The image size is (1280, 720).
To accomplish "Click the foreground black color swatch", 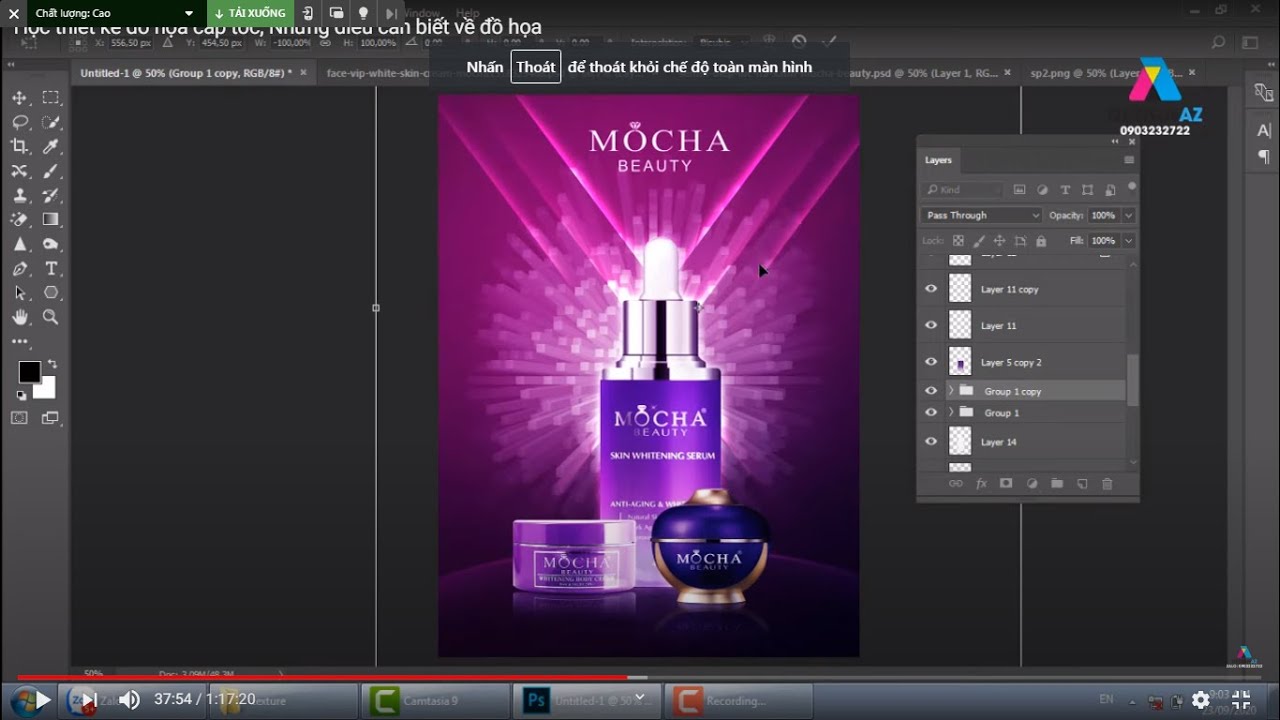I will pos(29,372).
